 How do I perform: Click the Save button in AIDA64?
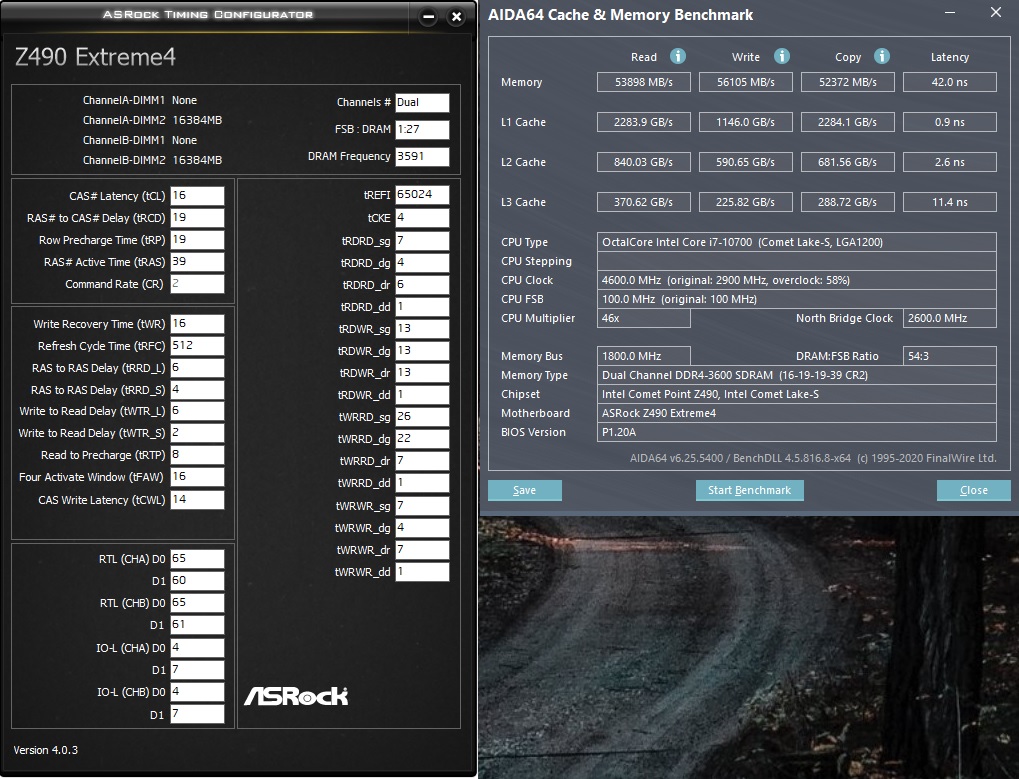pos(524,490)
